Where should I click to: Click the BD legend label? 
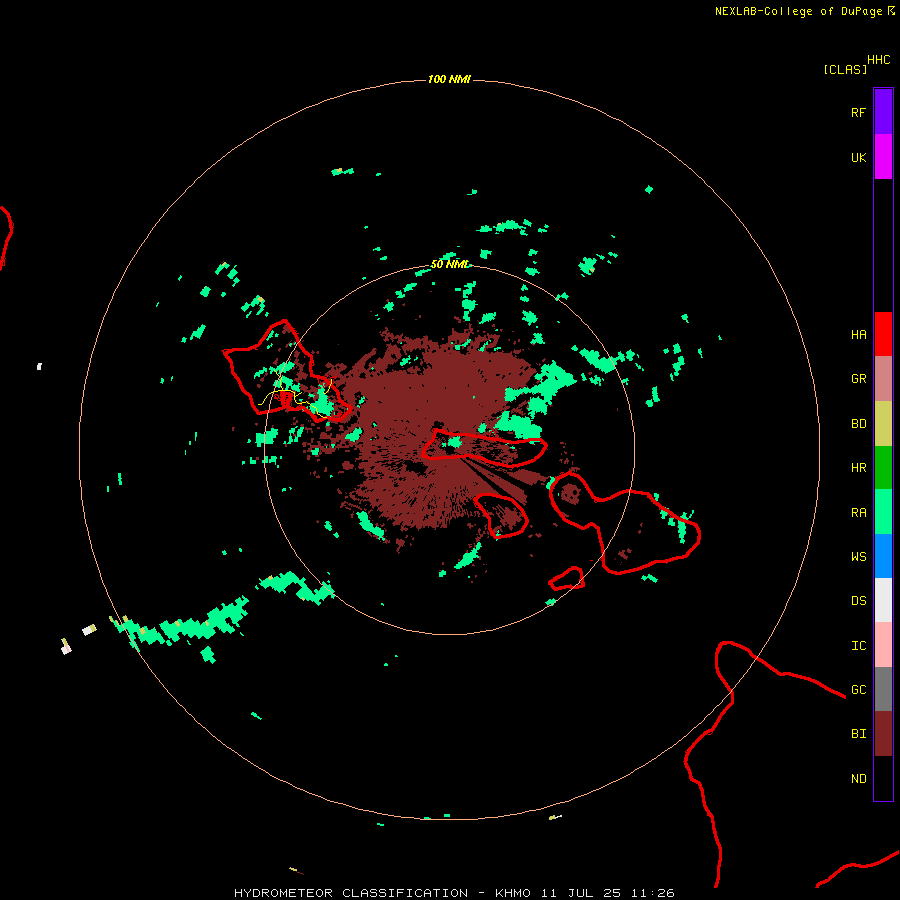tap(858, 424)
